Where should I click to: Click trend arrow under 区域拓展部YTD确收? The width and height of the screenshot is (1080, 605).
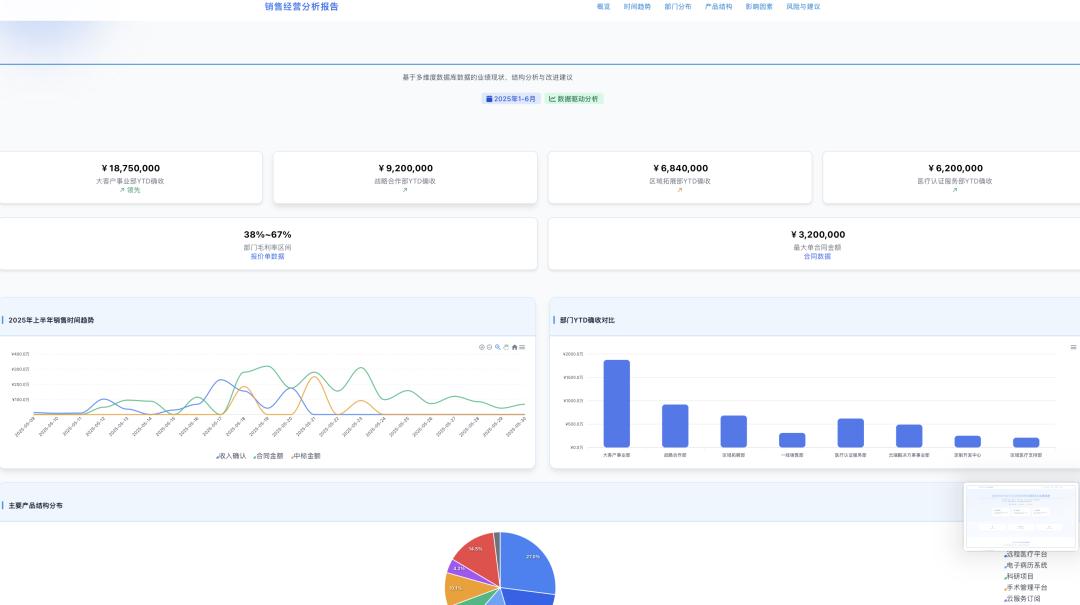[x=680, y=190]
